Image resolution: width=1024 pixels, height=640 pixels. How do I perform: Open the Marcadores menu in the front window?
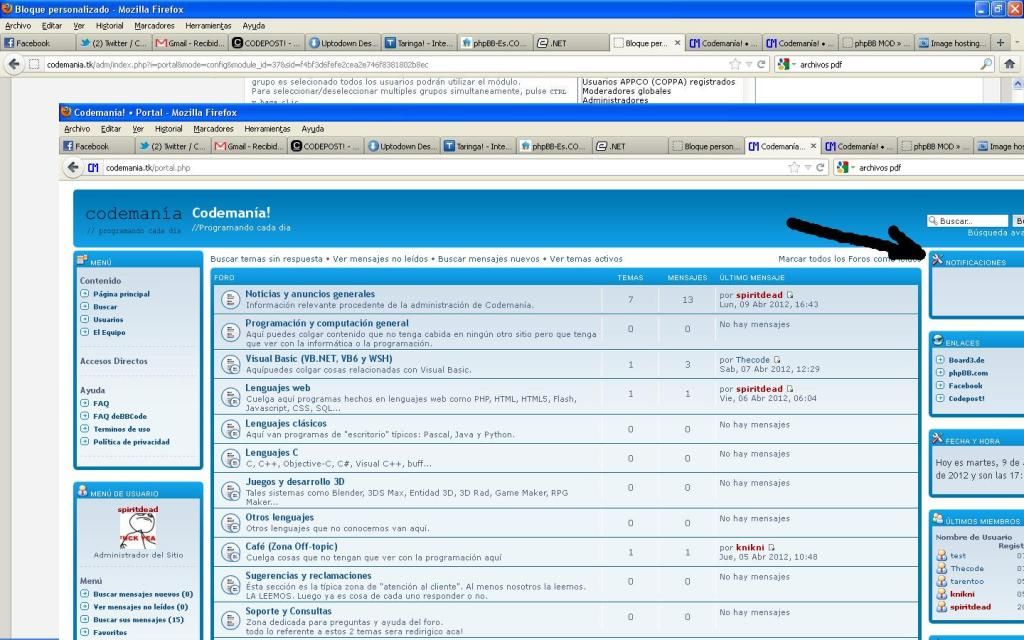213,129
